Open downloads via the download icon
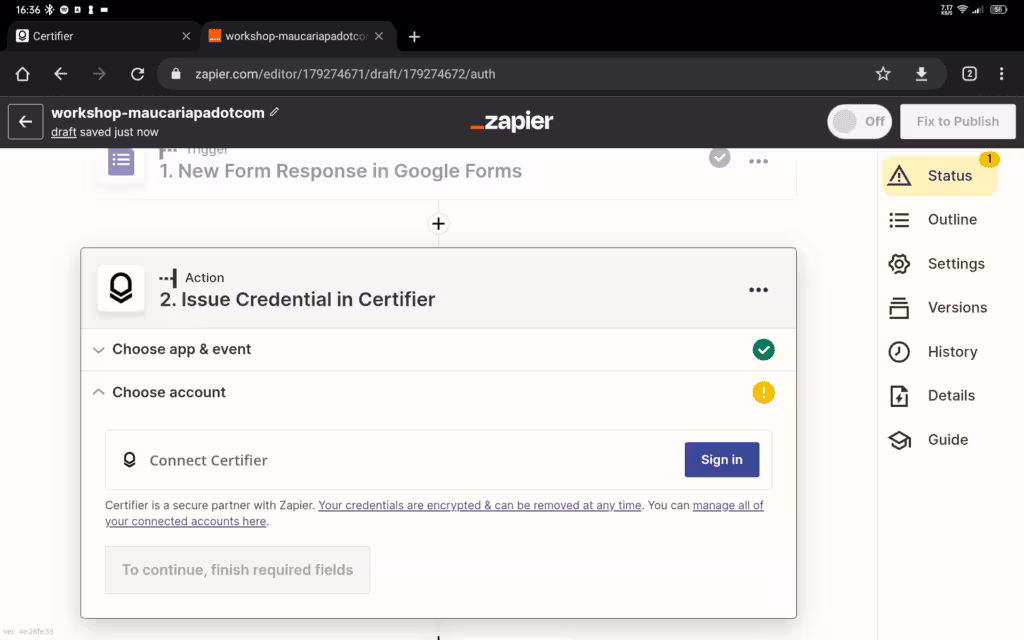 (921, 74)
